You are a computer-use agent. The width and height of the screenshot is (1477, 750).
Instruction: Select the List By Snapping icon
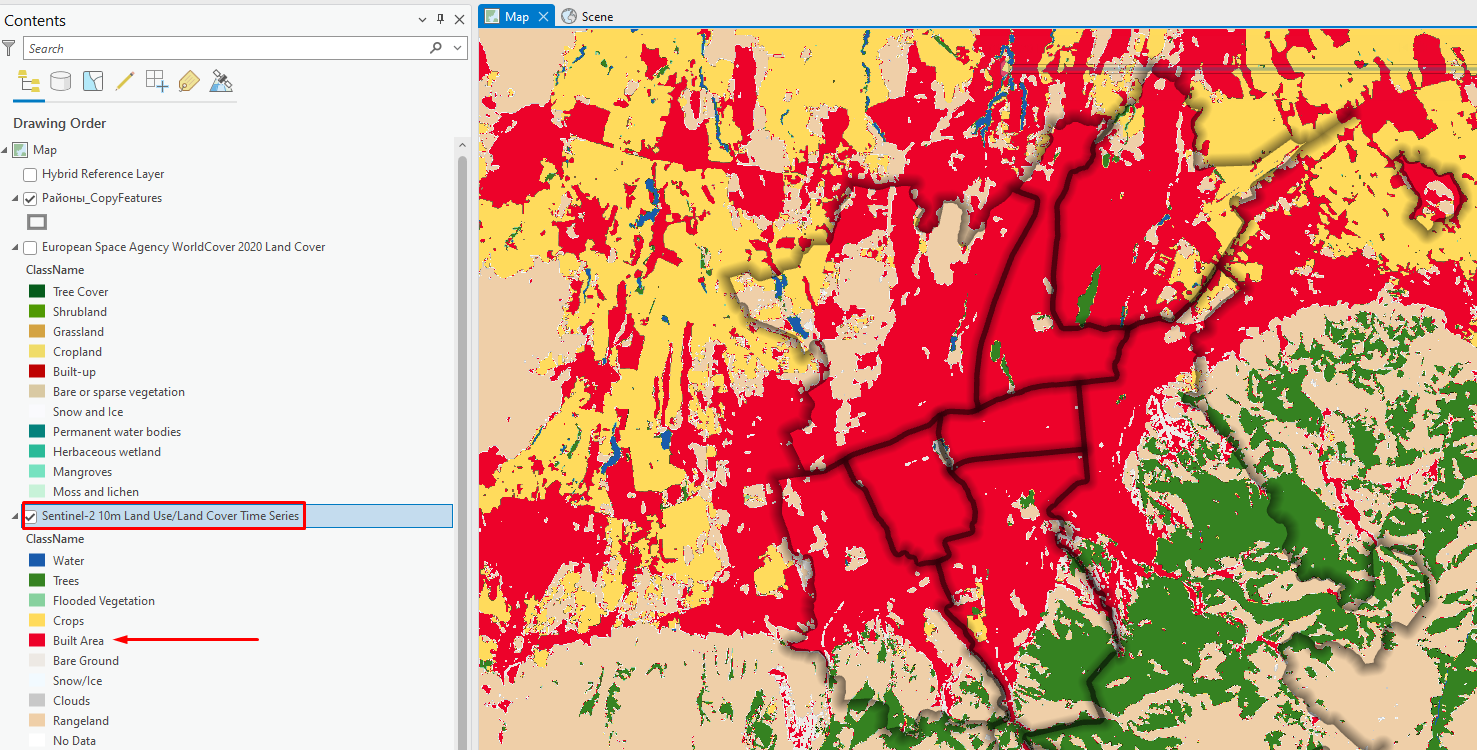(x=157, y=82)
